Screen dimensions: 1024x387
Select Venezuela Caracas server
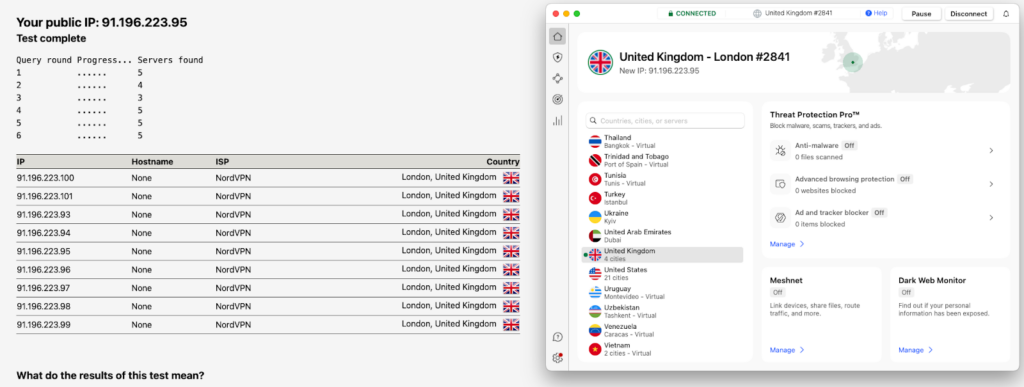pos(662,330)
